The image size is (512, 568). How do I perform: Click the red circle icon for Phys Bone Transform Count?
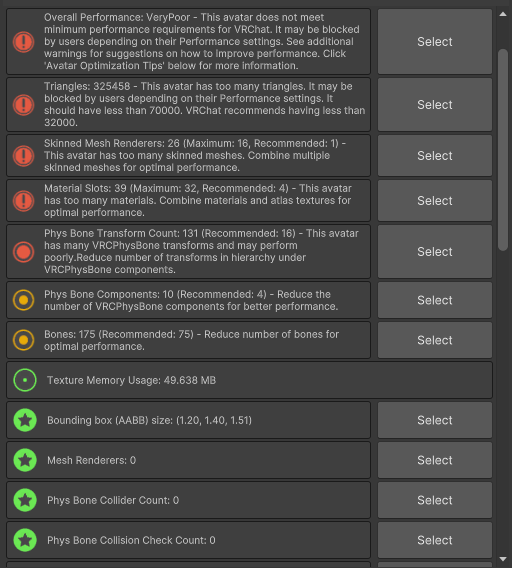pyautogui.click(x=24, y=252)
